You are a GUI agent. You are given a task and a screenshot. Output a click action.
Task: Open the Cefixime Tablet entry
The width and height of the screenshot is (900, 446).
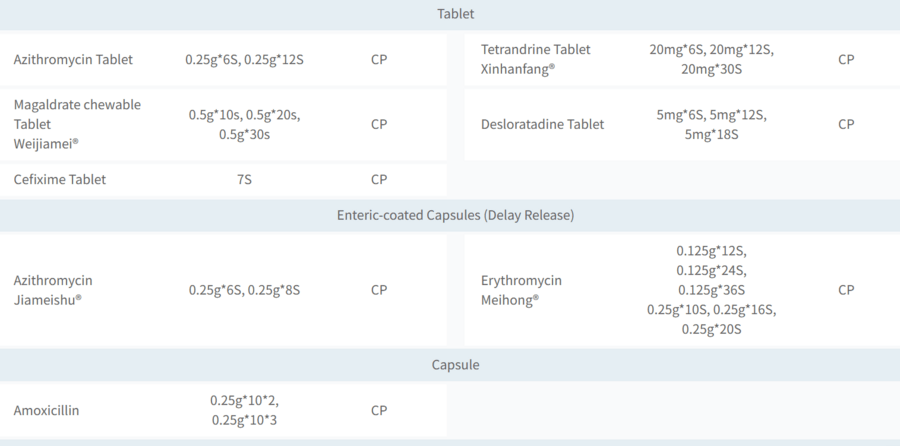[x=60, y=180]
